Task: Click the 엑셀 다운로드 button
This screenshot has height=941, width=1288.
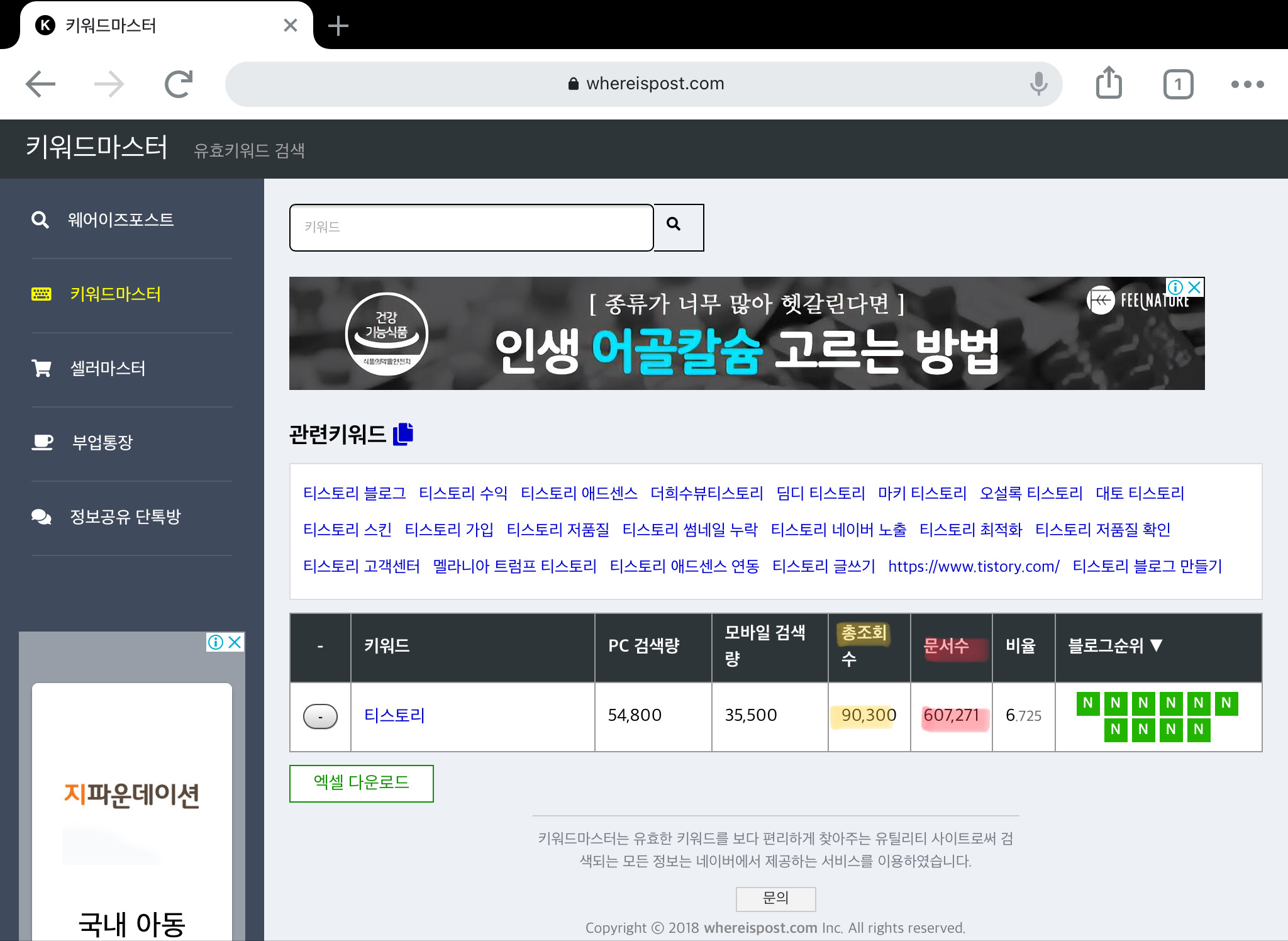Action: point(361,783)
